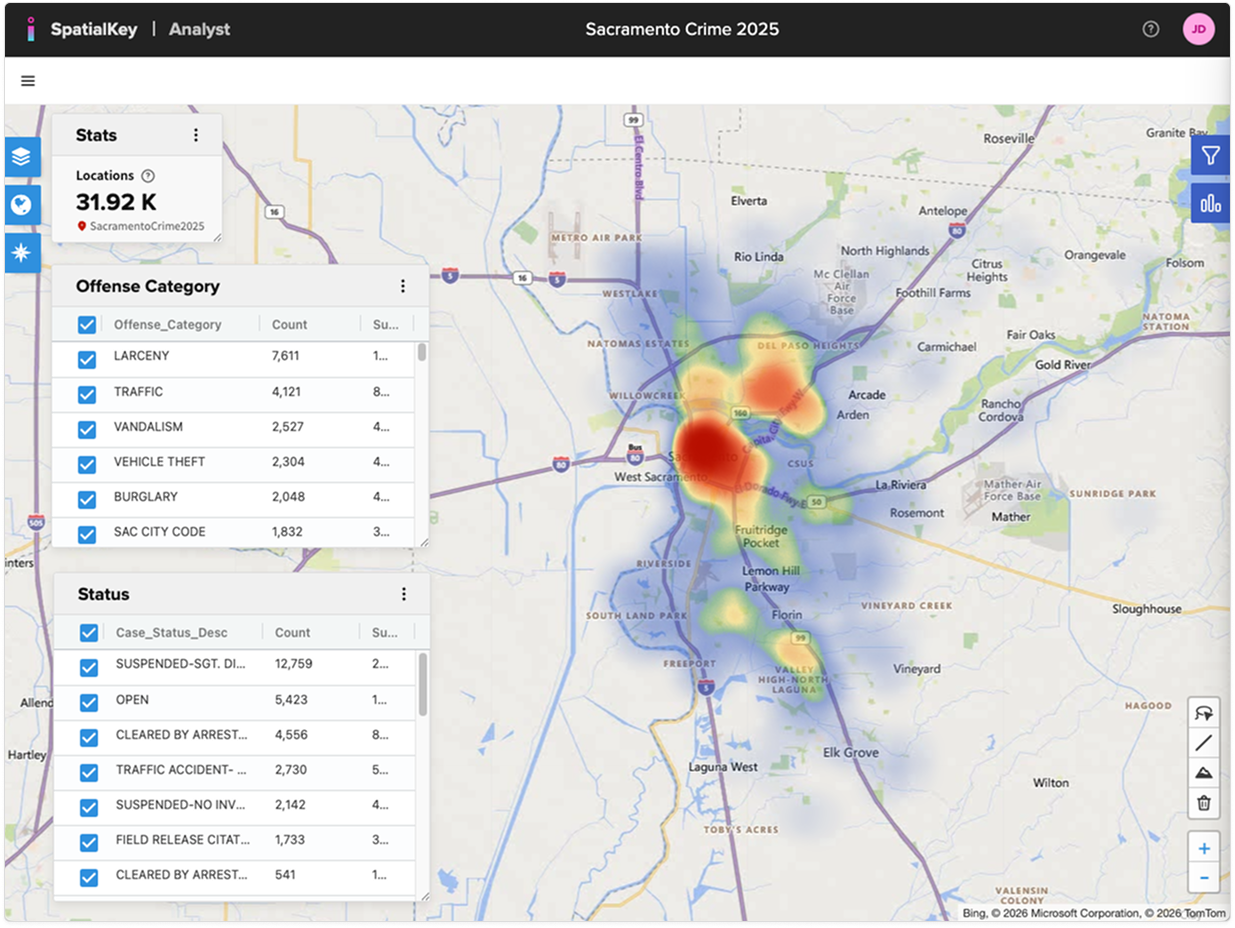Uncheck the SUSPENDED-SGT. DI... checkbox
Screen dimensions: 1235x928
pos(89,667)
